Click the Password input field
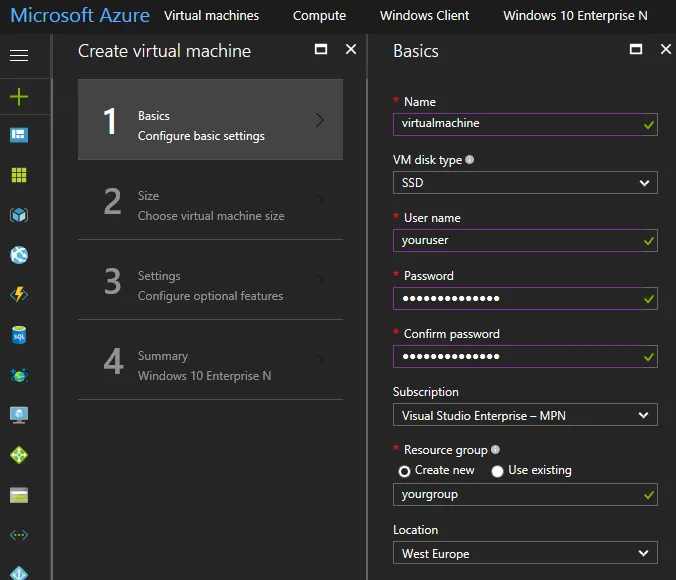This screenshot has width=676, height=580. click(525, 298)
